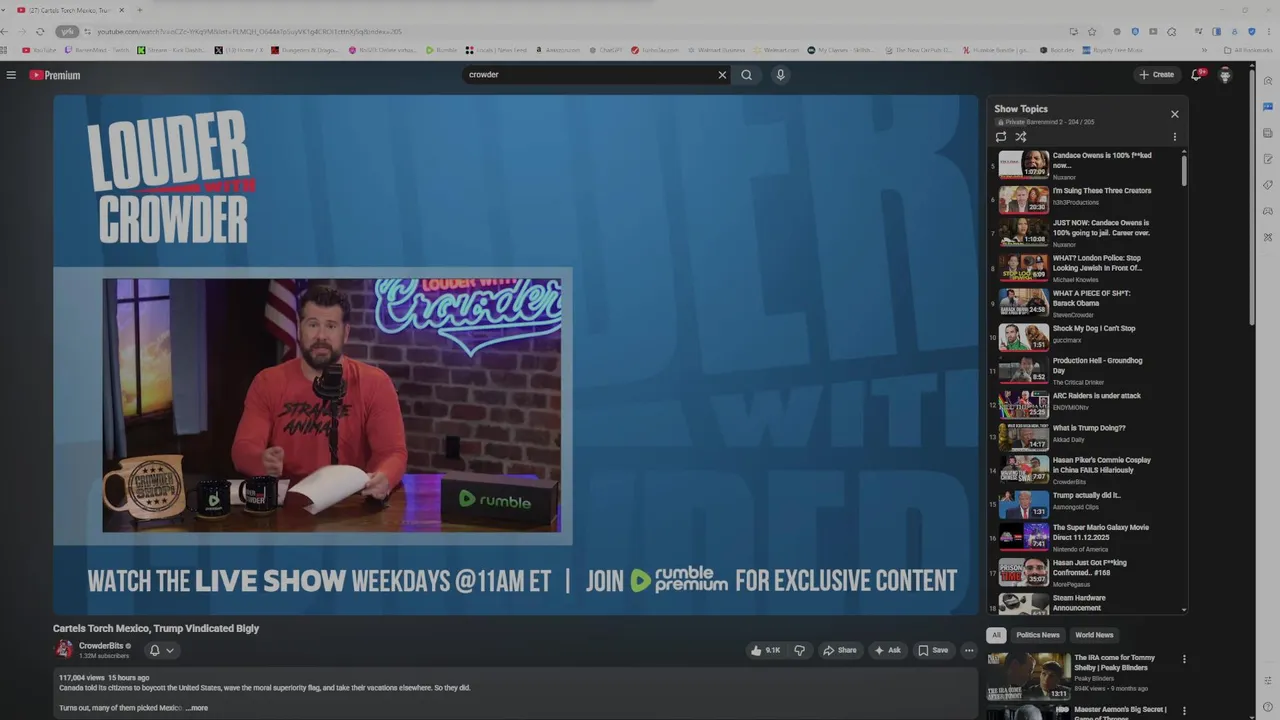Reload the page in browser toolbar
1280x720 pixels.
pos(39,31)
